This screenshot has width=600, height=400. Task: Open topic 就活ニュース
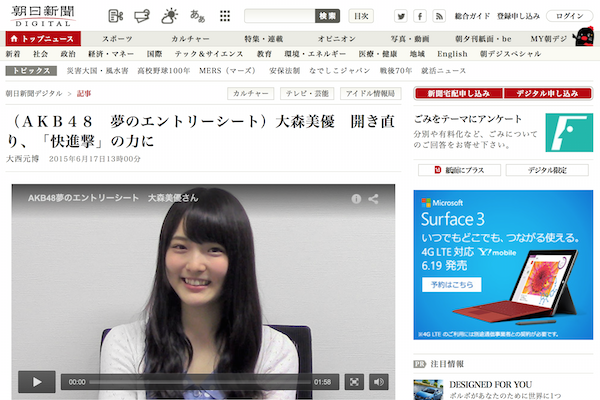coord(443,71)
